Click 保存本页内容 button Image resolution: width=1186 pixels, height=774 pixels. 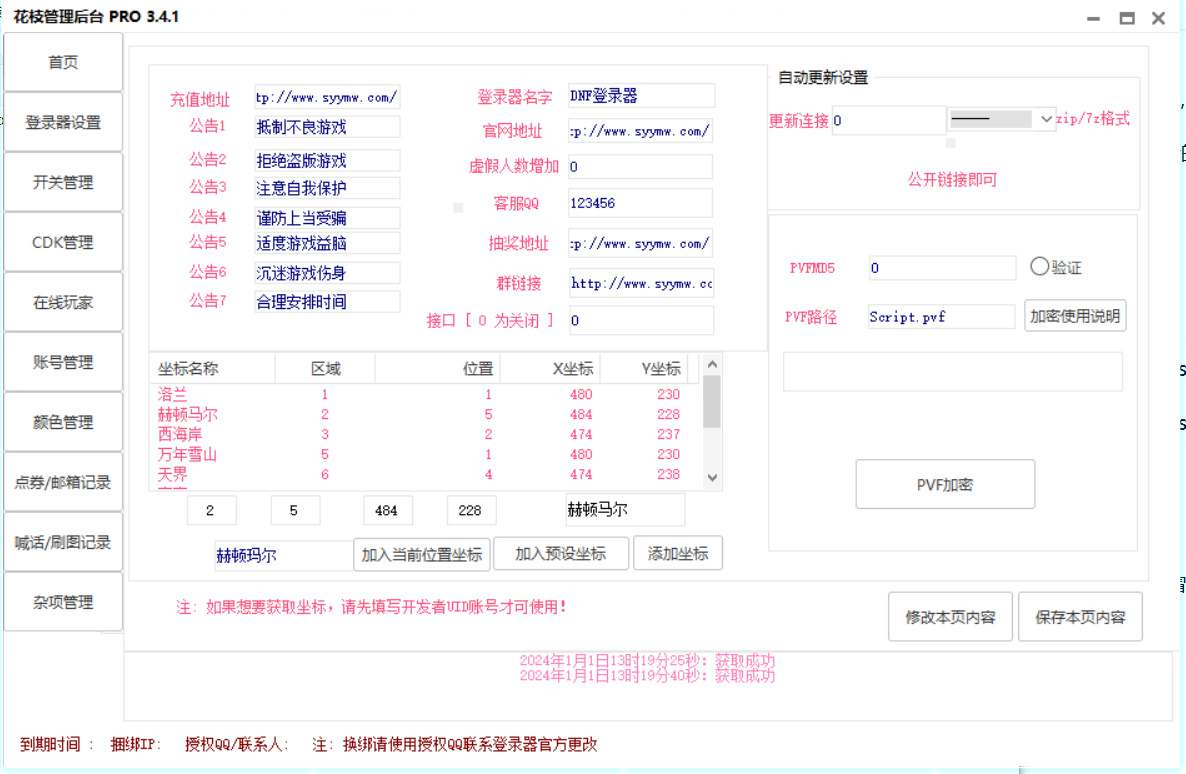coord(1080,617)
